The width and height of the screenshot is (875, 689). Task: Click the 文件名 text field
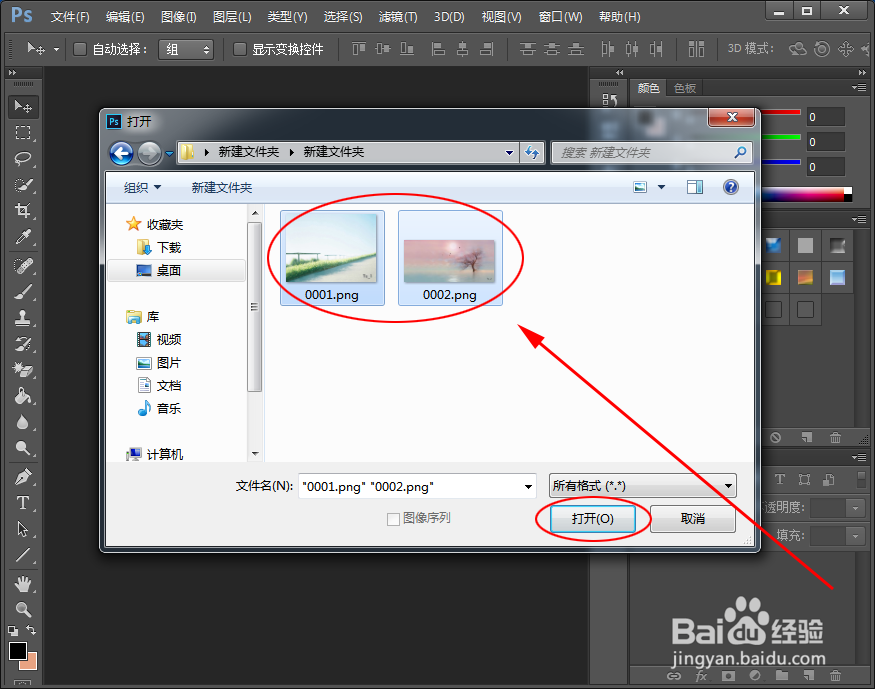pyautogui.click(x=417, y=486)
